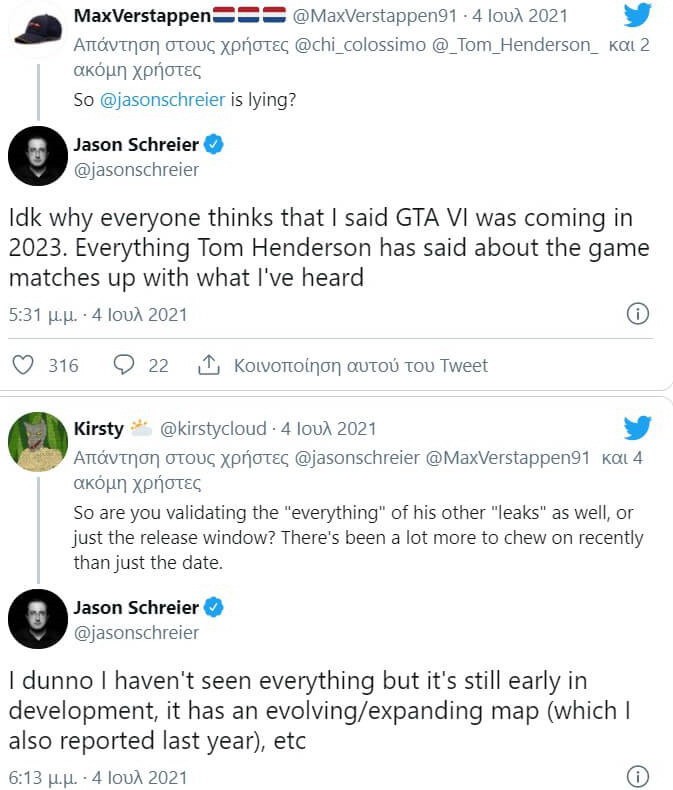Viewport: 673px width, 790px height.
Task: Open replies on the GTA VI tweet
Action: pos(124,365)
